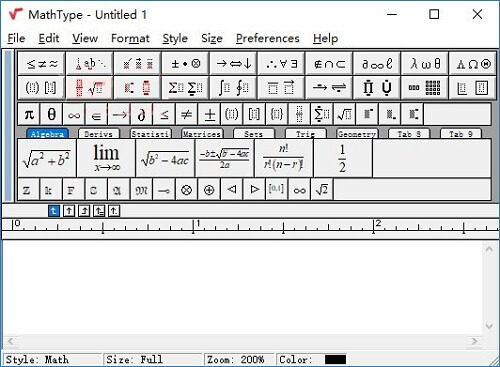Insert the one-half fraction expression

click(343, 158)
